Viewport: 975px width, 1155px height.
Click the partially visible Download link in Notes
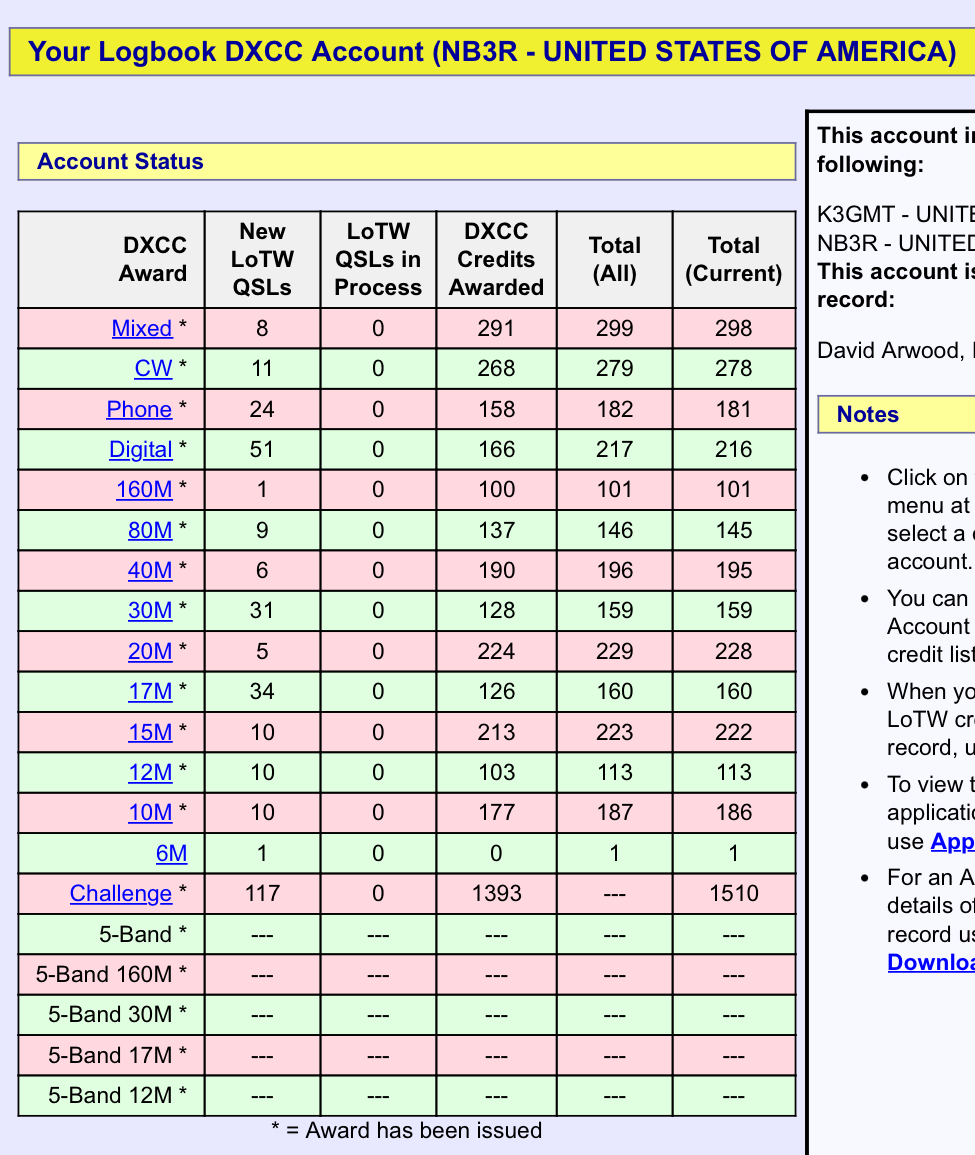[x=930, y=962]
